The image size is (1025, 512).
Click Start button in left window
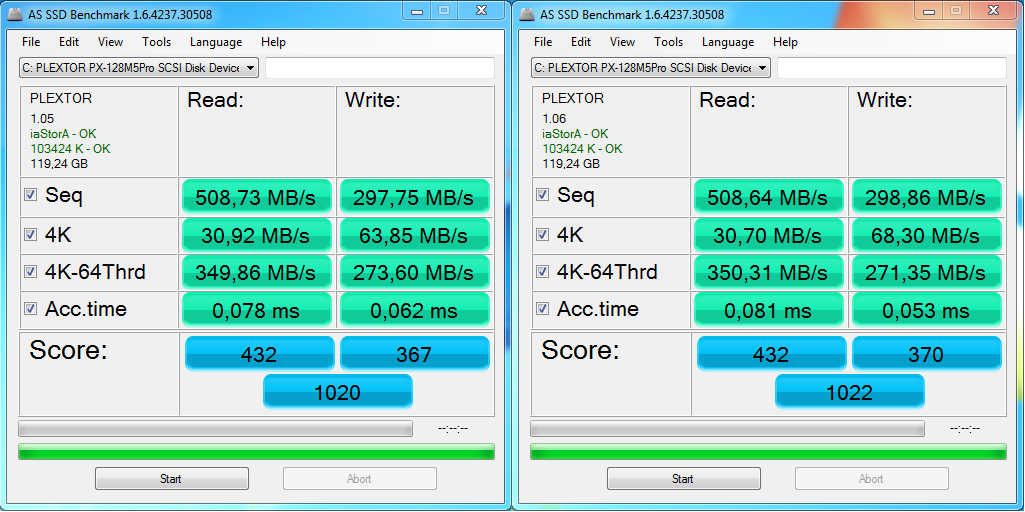tap(171, 479)
